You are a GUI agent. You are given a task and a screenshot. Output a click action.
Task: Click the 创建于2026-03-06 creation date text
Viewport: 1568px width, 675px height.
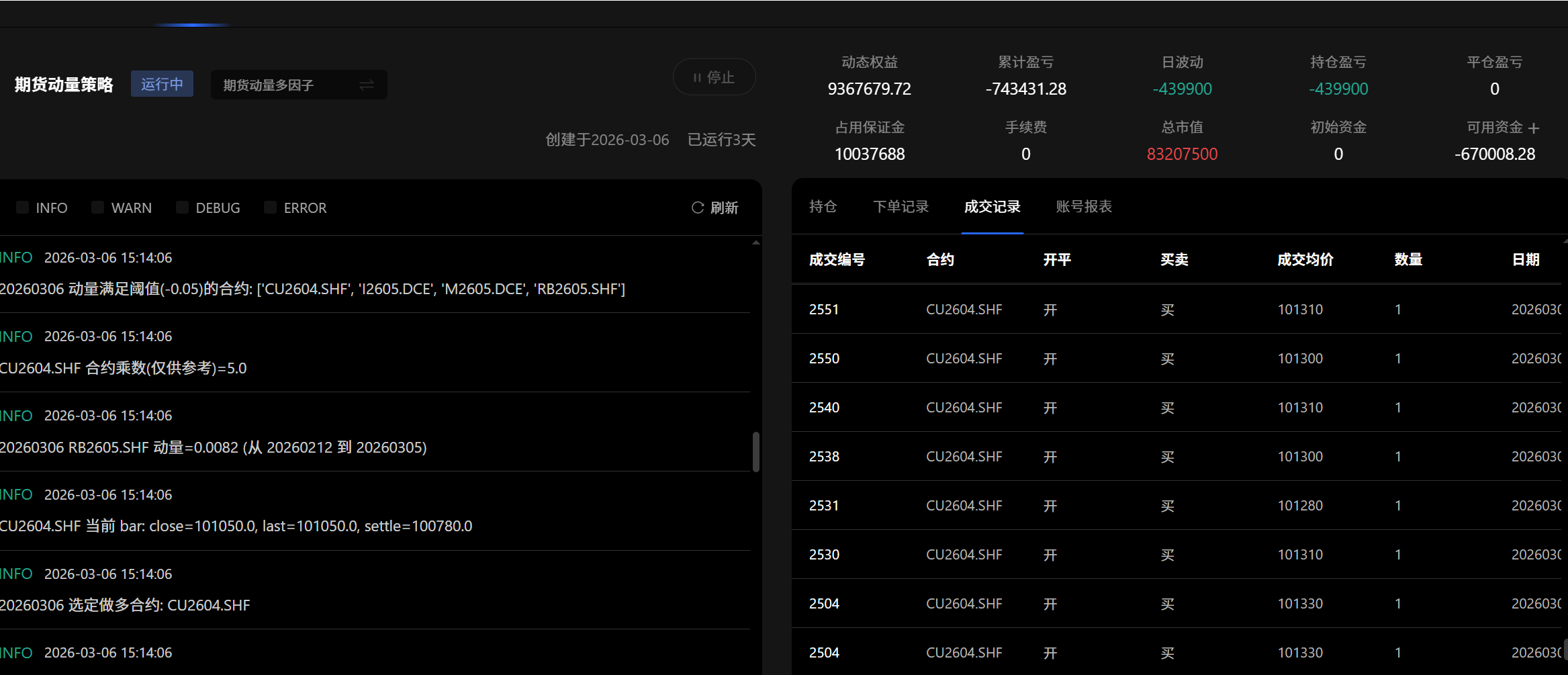607,140
